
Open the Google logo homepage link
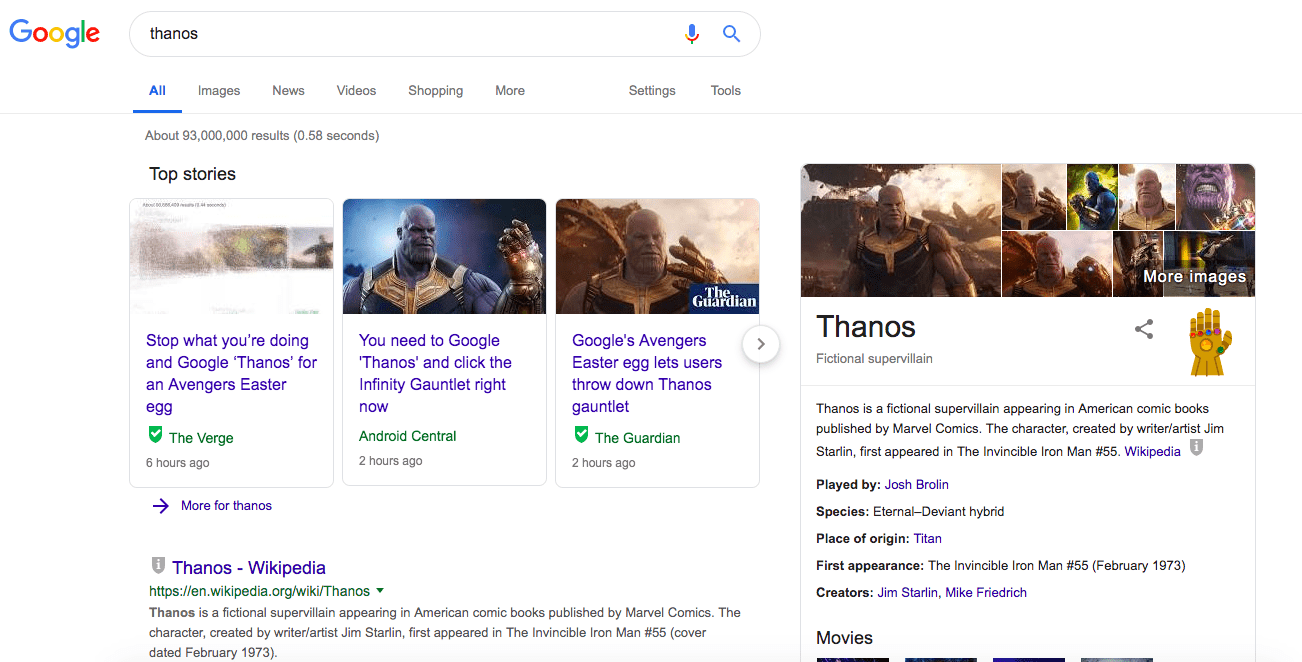coord(55,33)
